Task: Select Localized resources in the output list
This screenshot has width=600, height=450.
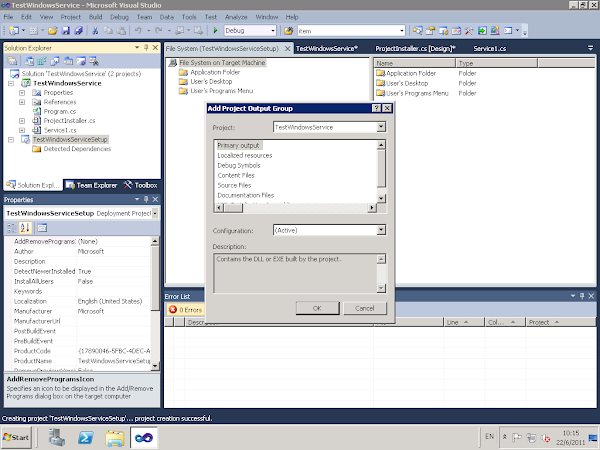Action: point(245,155)
